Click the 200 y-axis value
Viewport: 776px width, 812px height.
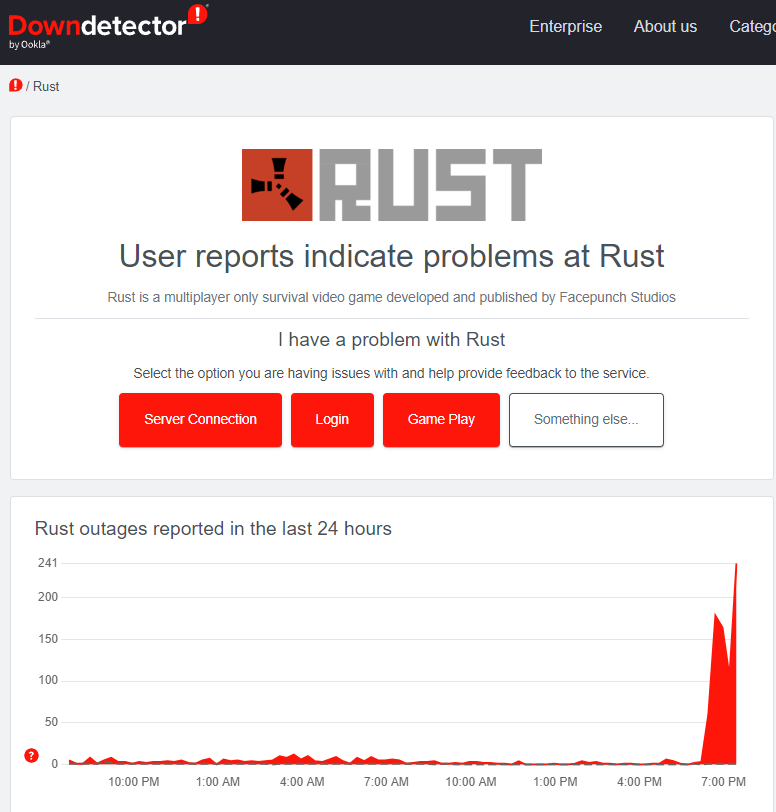(48, 597)
